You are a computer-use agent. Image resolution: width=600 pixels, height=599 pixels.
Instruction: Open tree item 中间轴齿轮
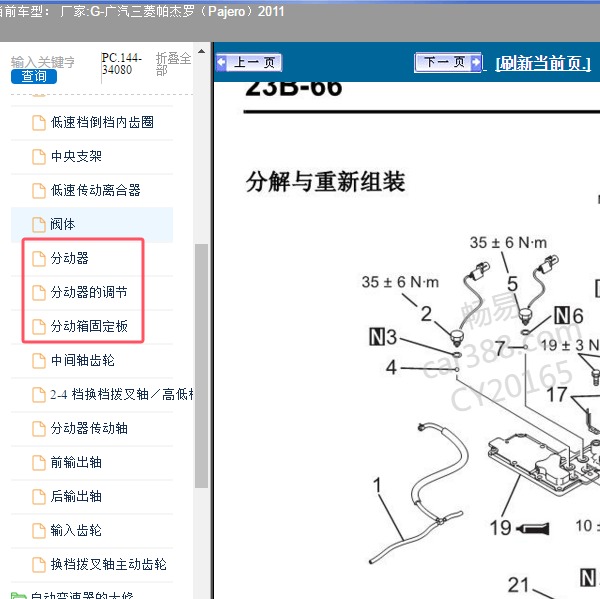pyautogui.click(x=83, y=360)
